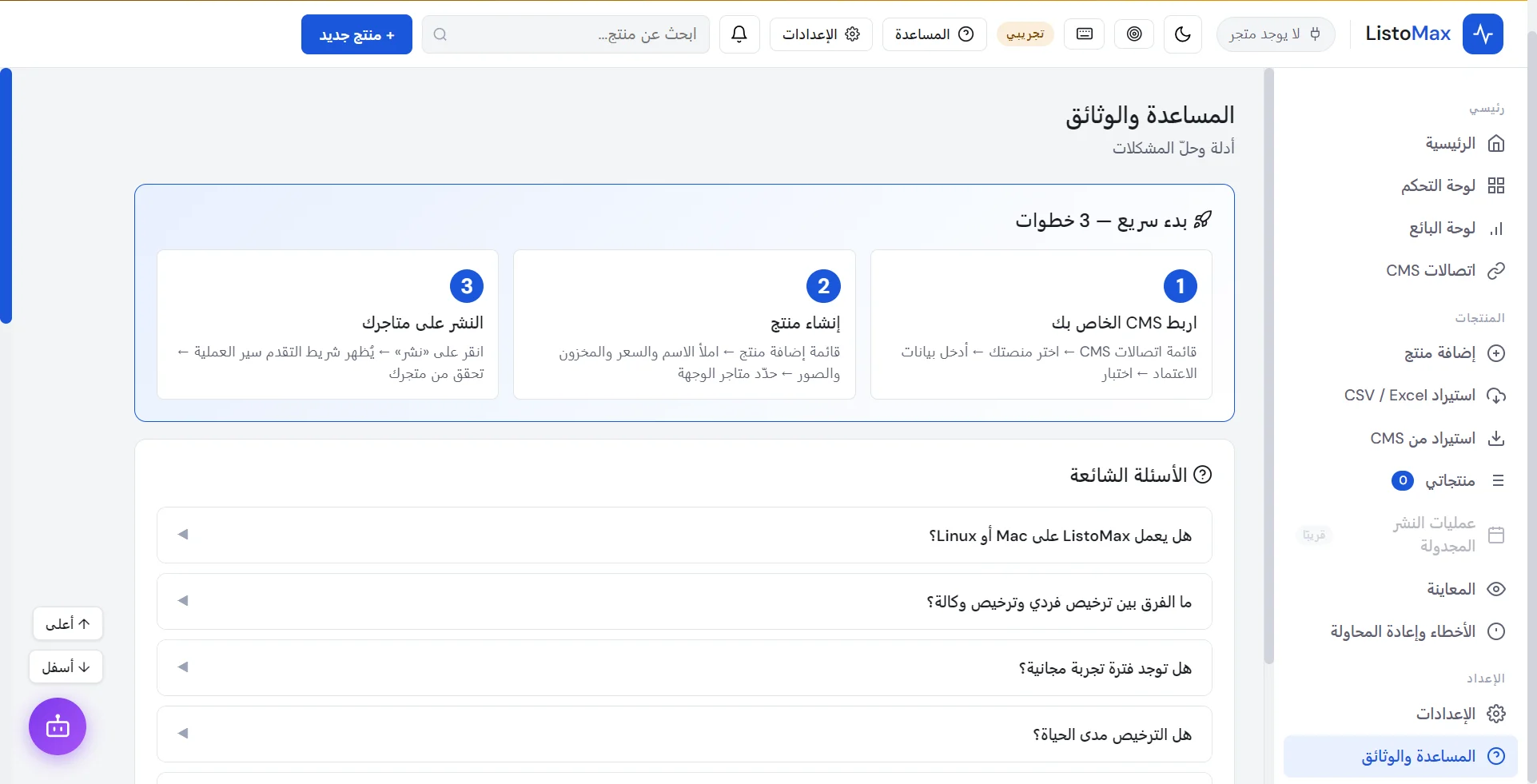Viewport: 1537px width, 784px height.
Task: Click the download icon beside استيراد من CMS
Action: 1496,438
